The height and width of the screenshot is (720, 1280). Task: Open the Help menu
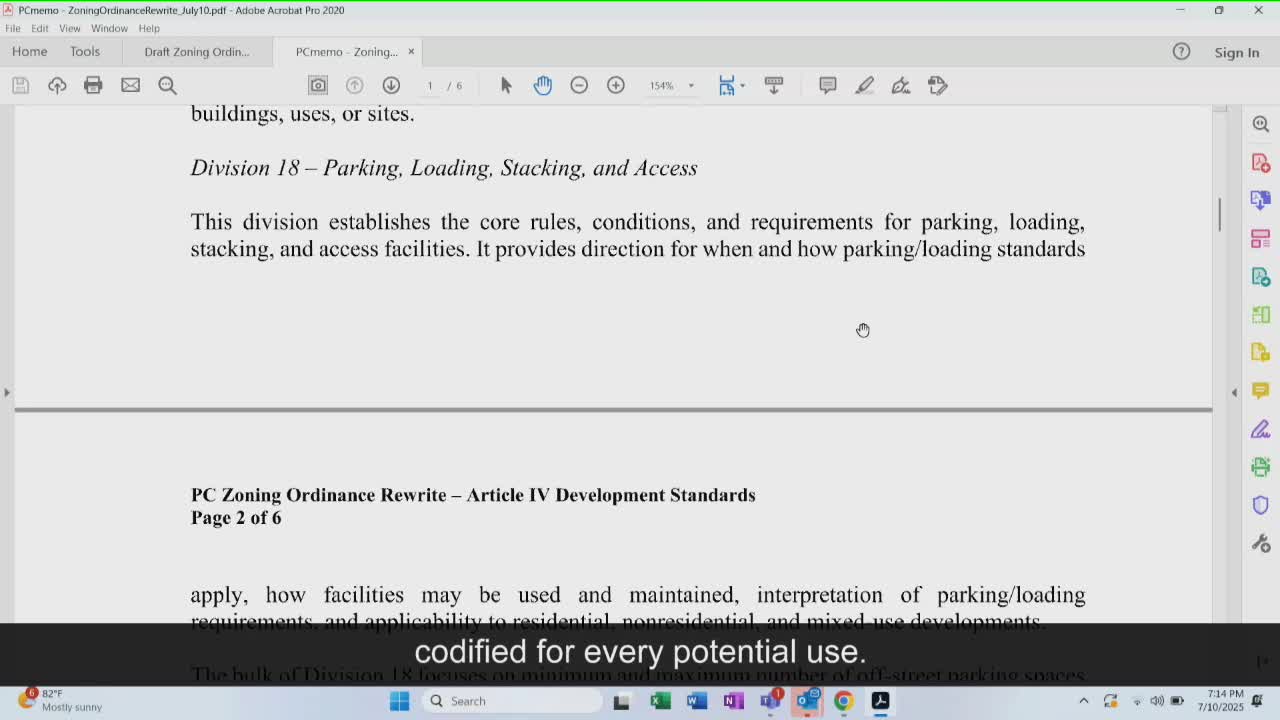[x=149, y=28]
